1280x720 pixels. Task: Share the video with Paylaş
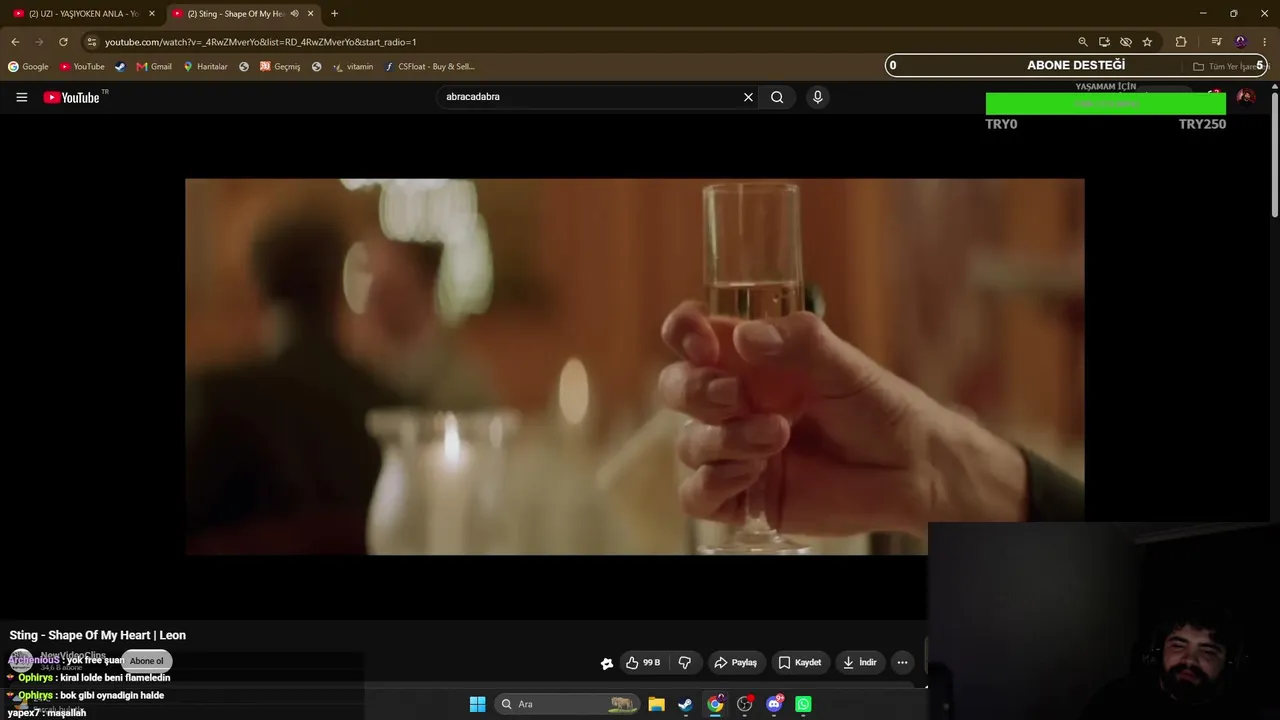coord(735,662)
